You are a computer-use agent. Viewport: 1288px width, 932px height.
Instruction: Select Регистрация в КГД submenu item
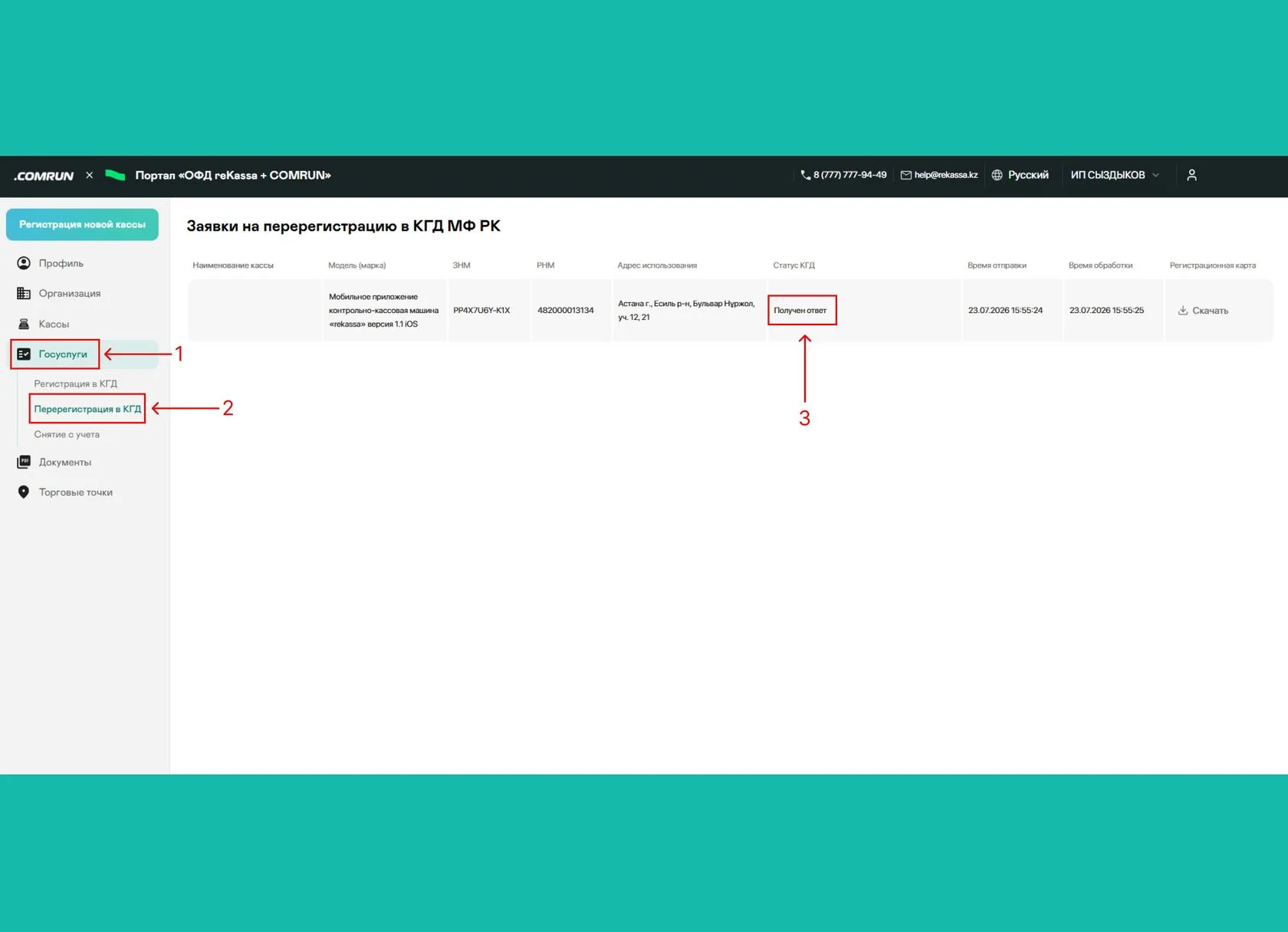click(x=75, y=384)
